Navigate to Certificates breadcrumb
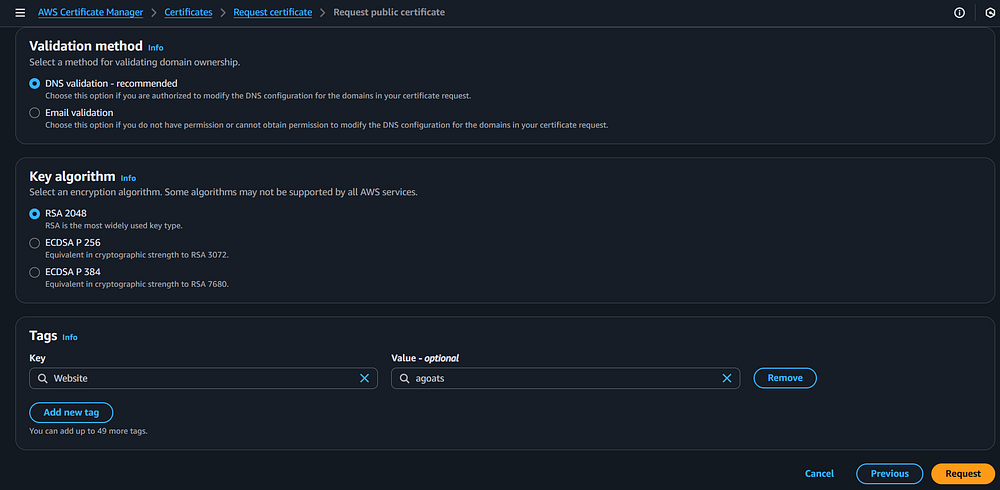 tap(188, 12)
